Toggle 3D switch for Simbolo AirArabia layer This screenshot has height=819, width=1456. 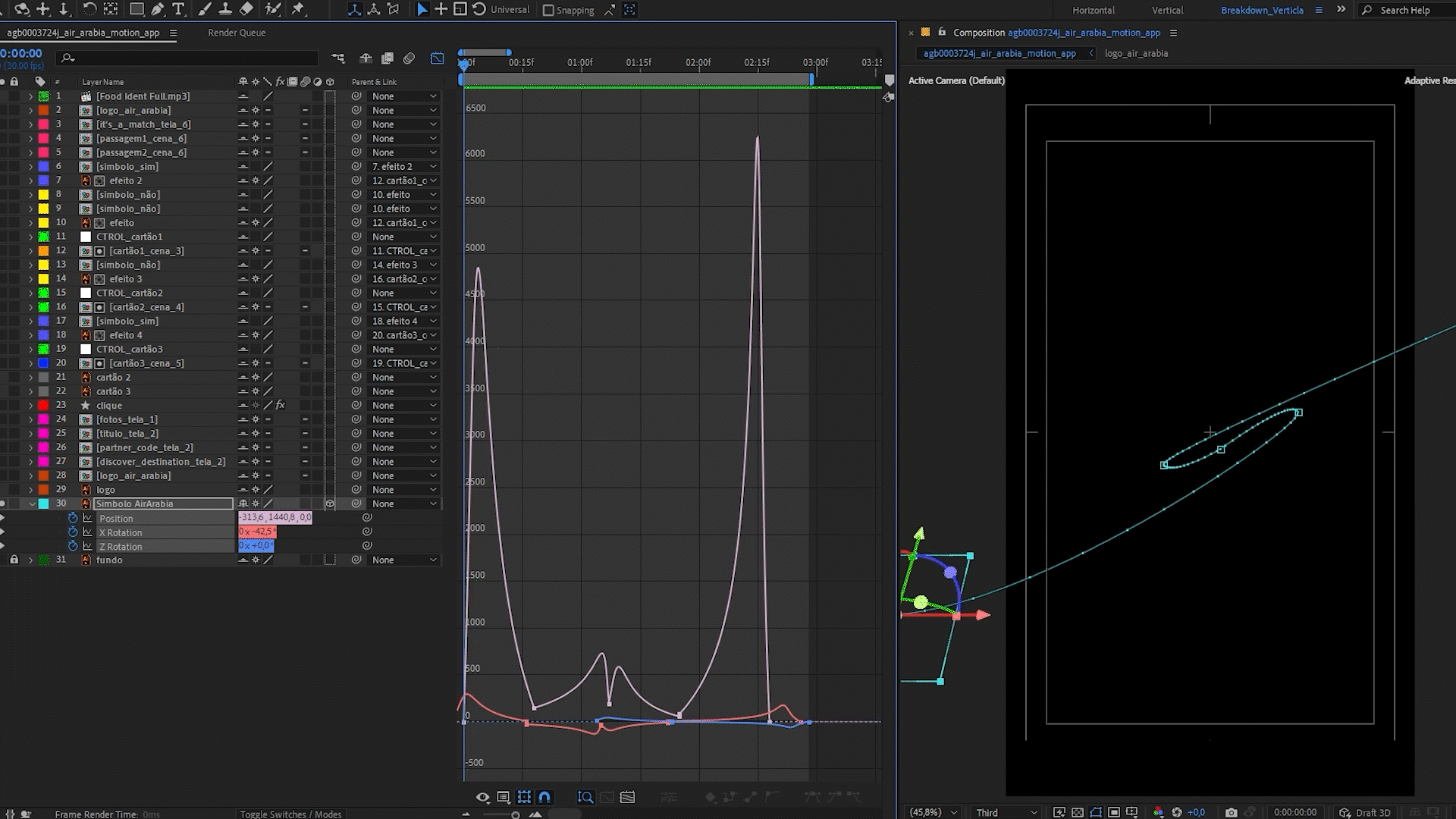[x=330, y=504]
